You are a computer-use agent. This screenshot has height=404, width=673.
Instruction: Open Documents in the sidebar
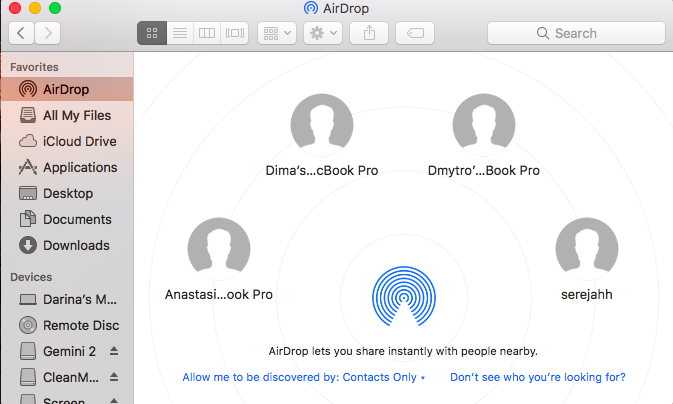pyautogui.click(x=67, y=219)
